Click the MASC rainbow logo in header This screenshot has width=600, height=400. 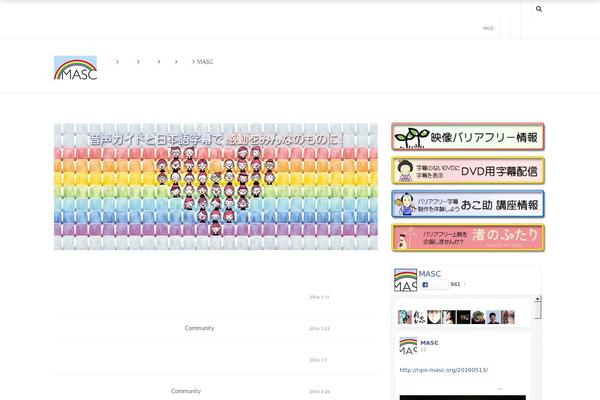tap(75, 68)
